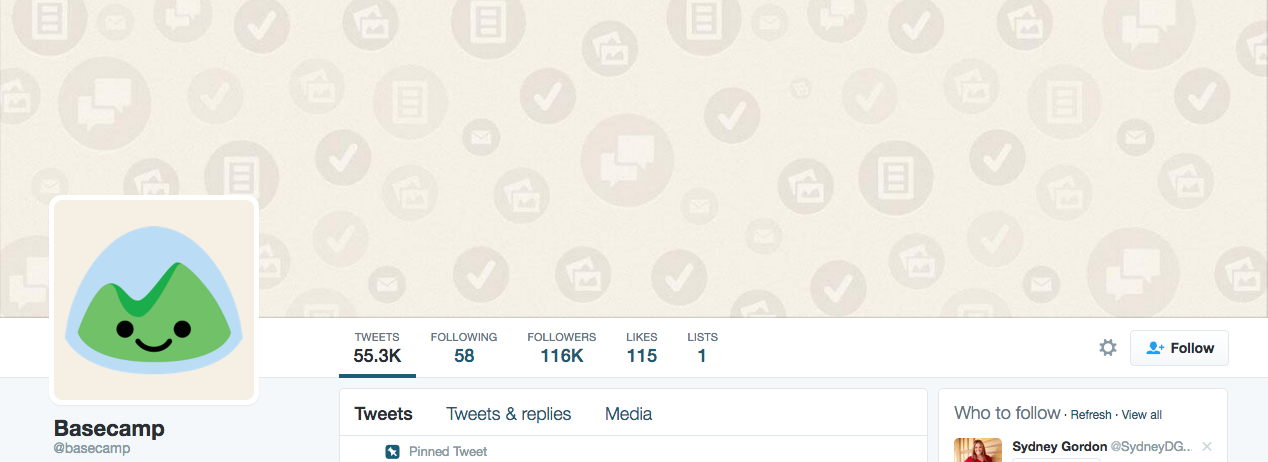
Task: Open the gear settings menu
Action: [1108, 348]
